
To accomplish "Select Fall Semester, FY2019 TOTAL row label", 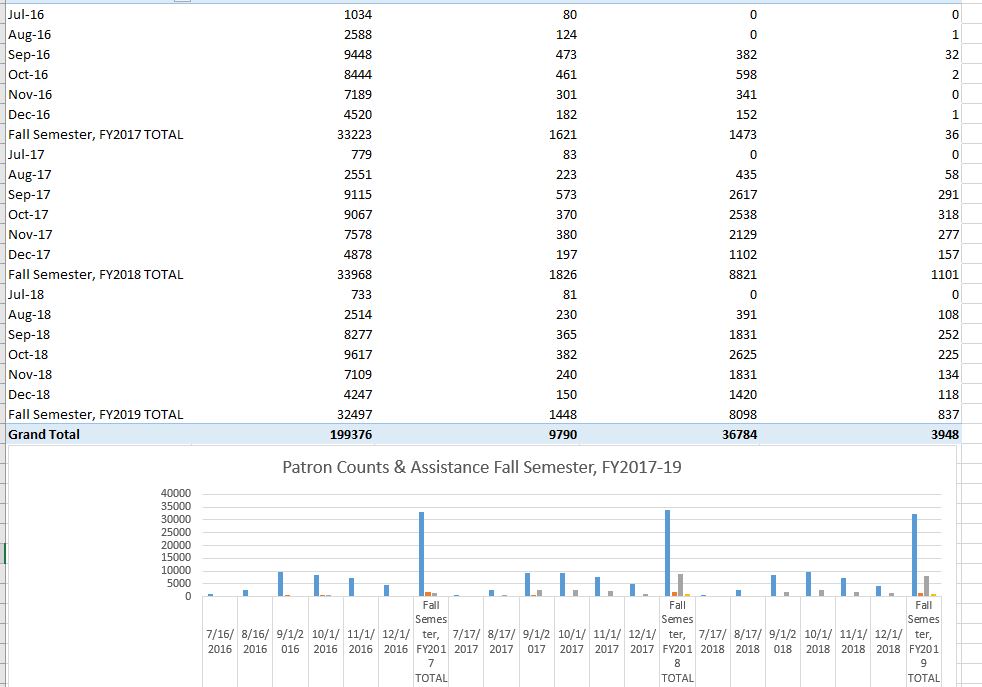I will point(96,415).
